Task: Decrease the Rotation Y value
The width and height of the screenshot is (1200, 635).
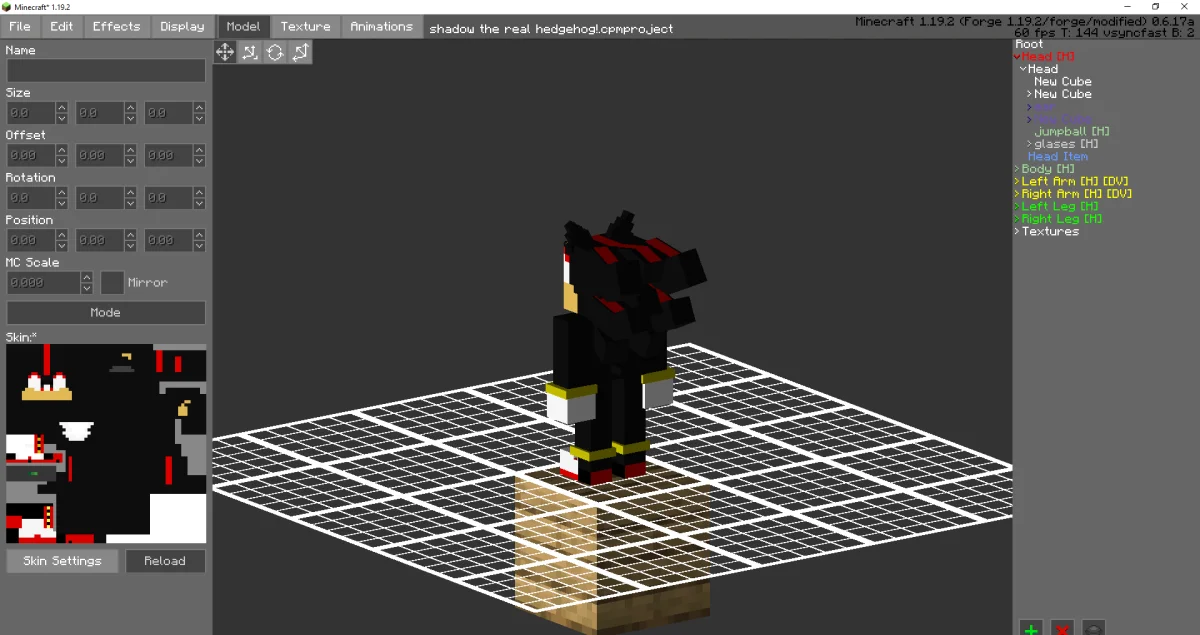Action: point(131,204)
